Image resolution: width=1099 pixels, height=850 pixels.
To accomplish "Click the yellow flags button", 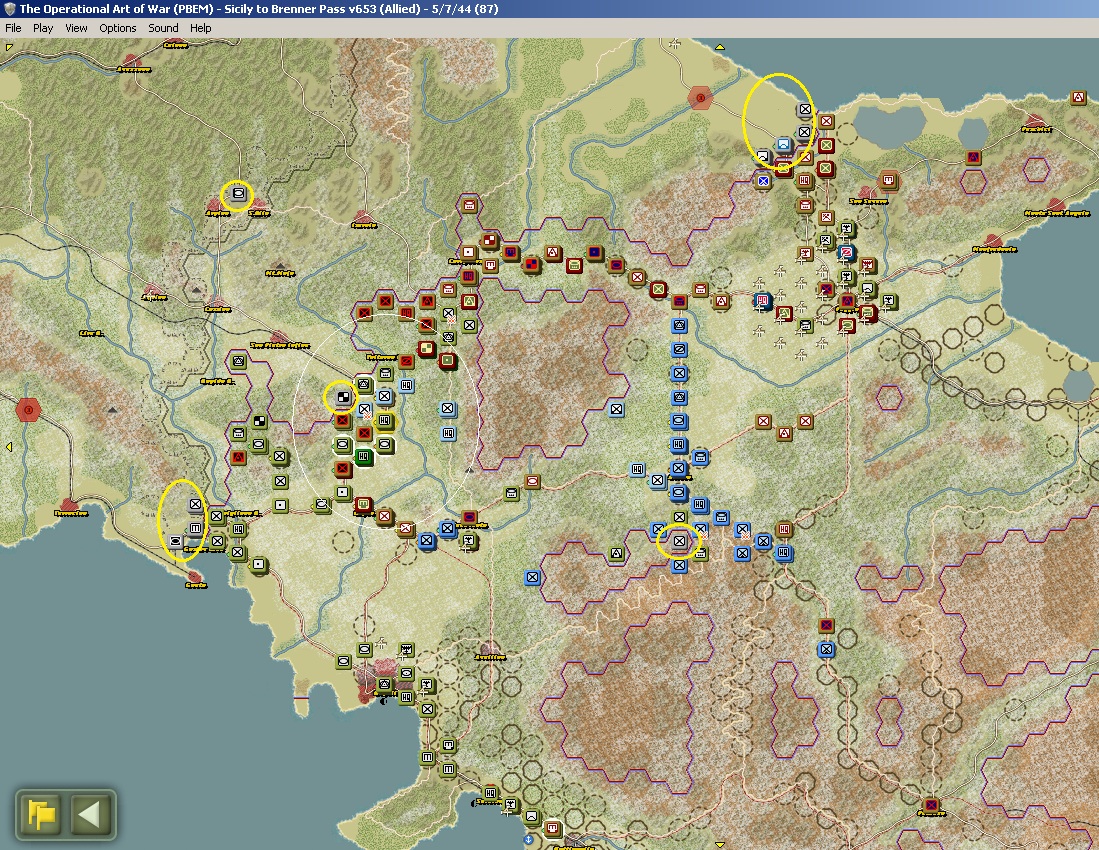I will (x=41, y=814).
